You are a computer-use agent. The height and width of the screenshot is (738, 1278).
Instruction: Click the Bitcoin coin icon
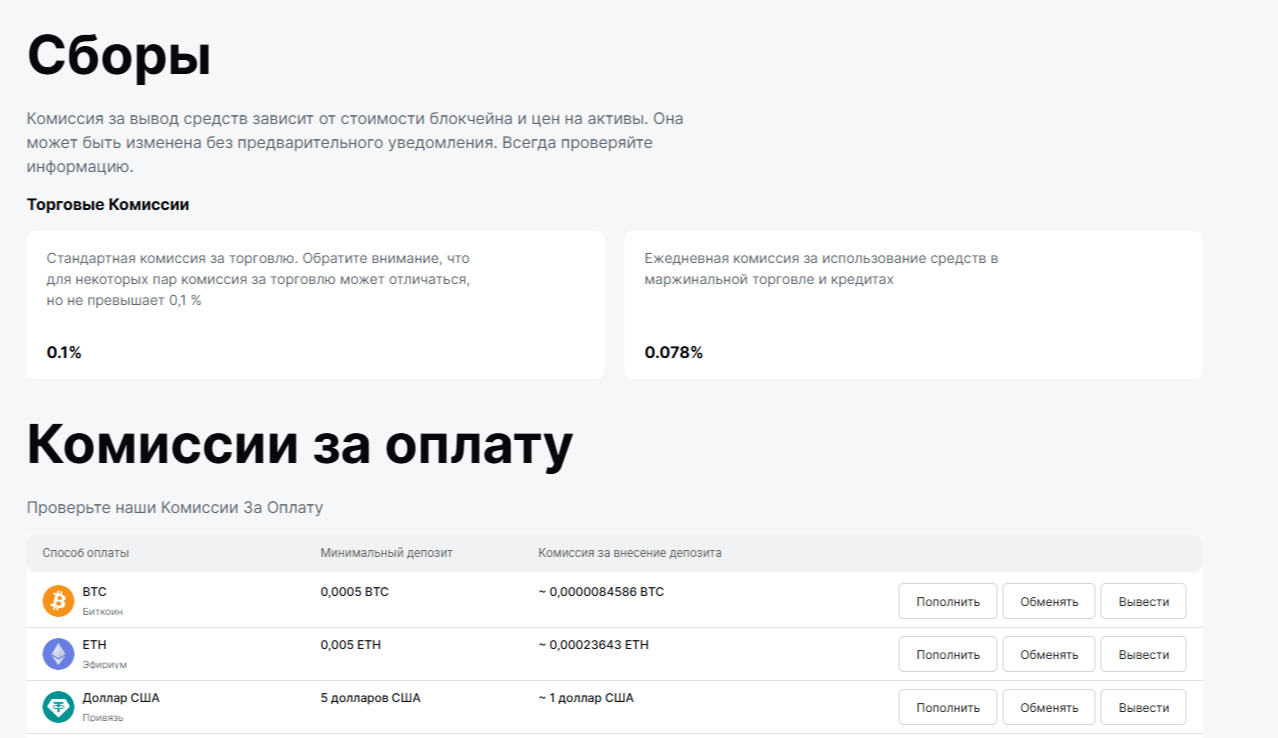58,601
